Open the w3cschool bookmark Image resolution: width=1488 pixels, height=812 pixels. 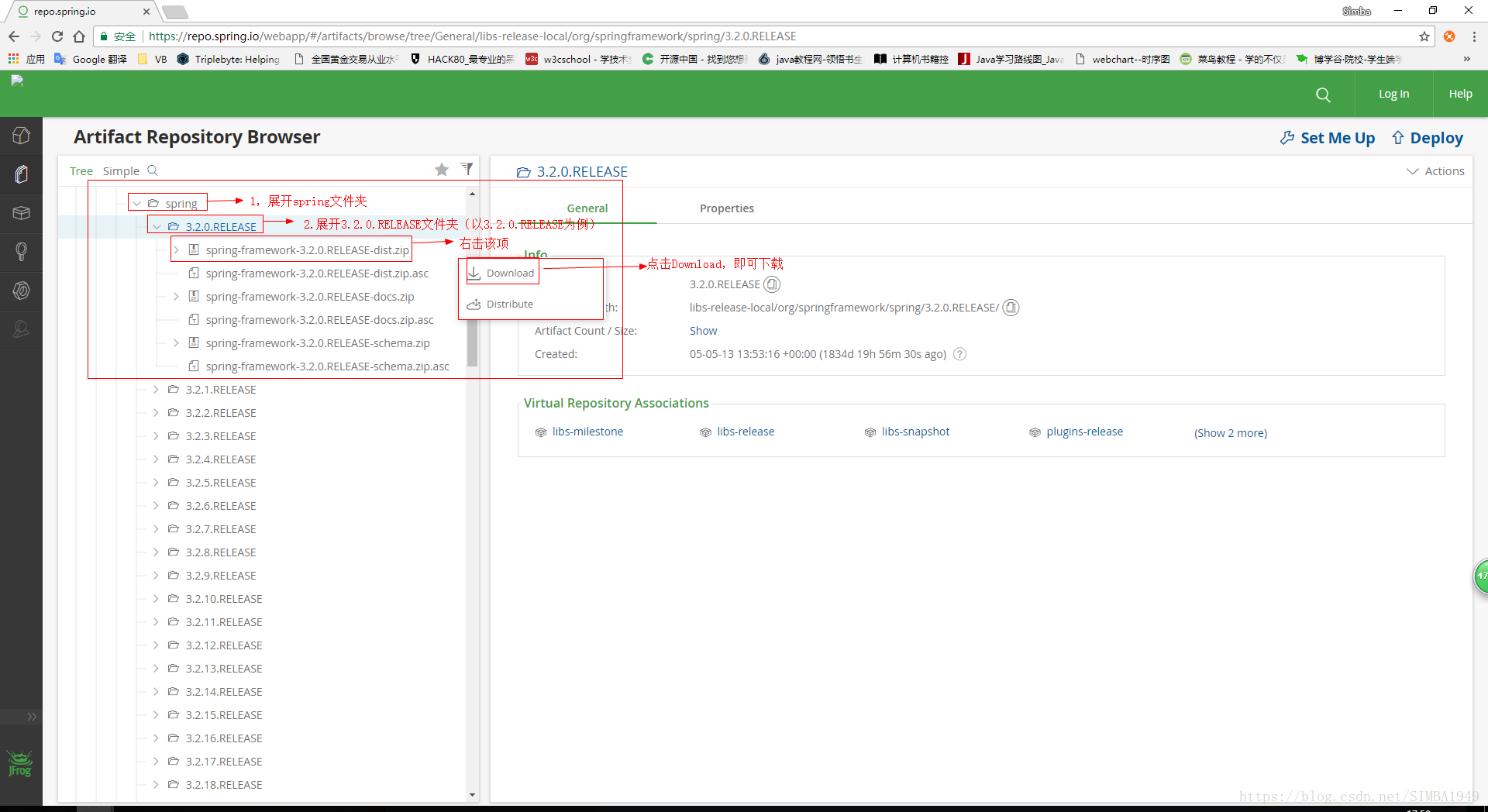click(578, 59)
